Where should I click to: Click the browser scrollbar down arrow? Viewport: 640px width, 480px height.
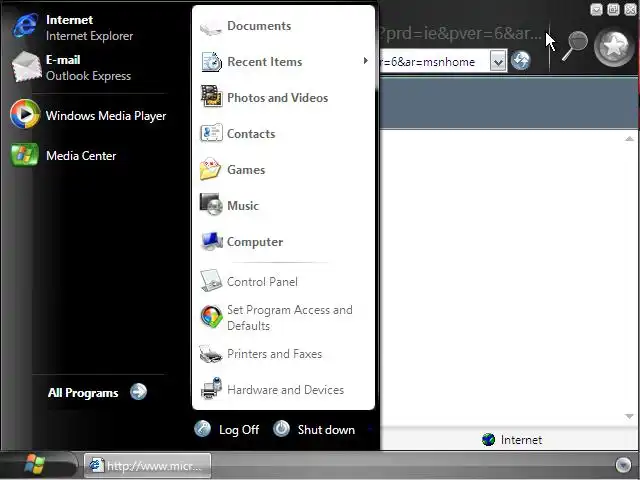pos(629,416)
